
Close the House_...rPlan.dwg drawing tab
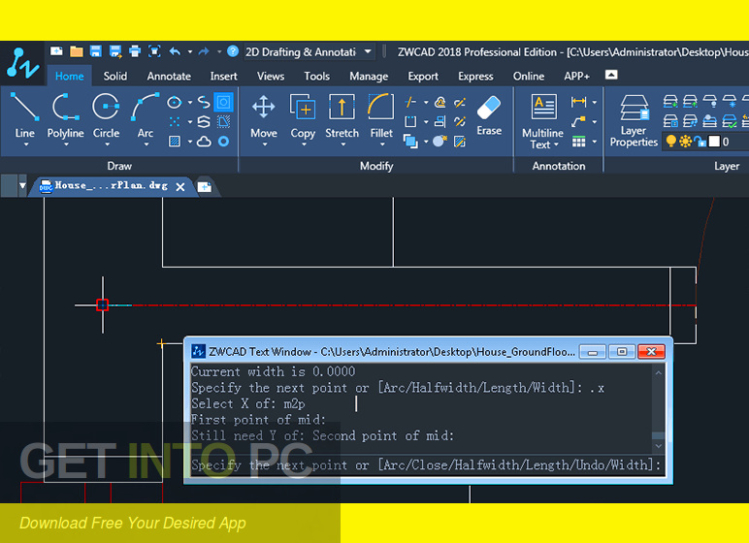[180, 187]
